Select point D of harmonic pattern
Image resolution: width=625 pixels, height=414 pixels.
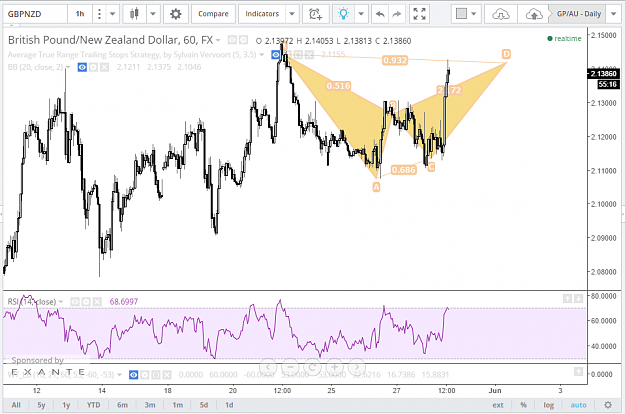click(x=506, y=54)
